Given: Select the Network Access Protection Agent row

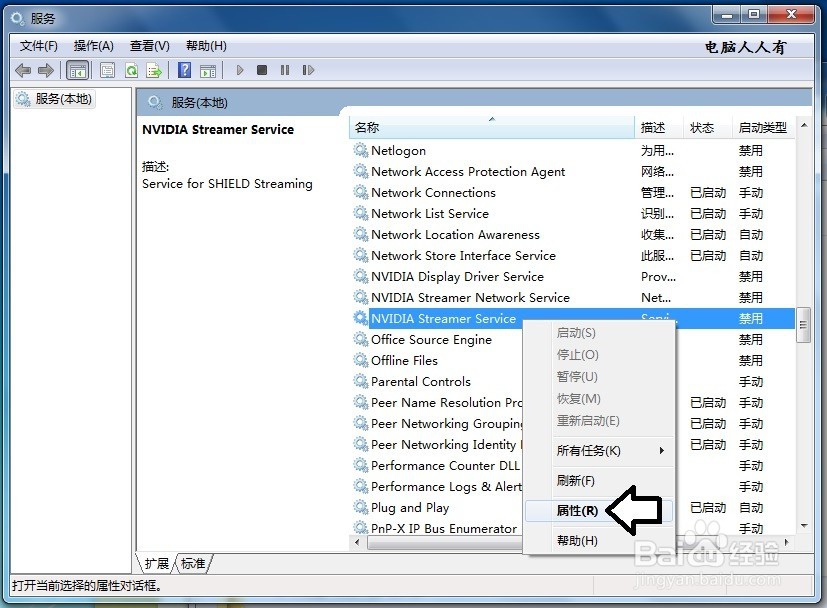Looking at the screenshot, I should 572,171.
